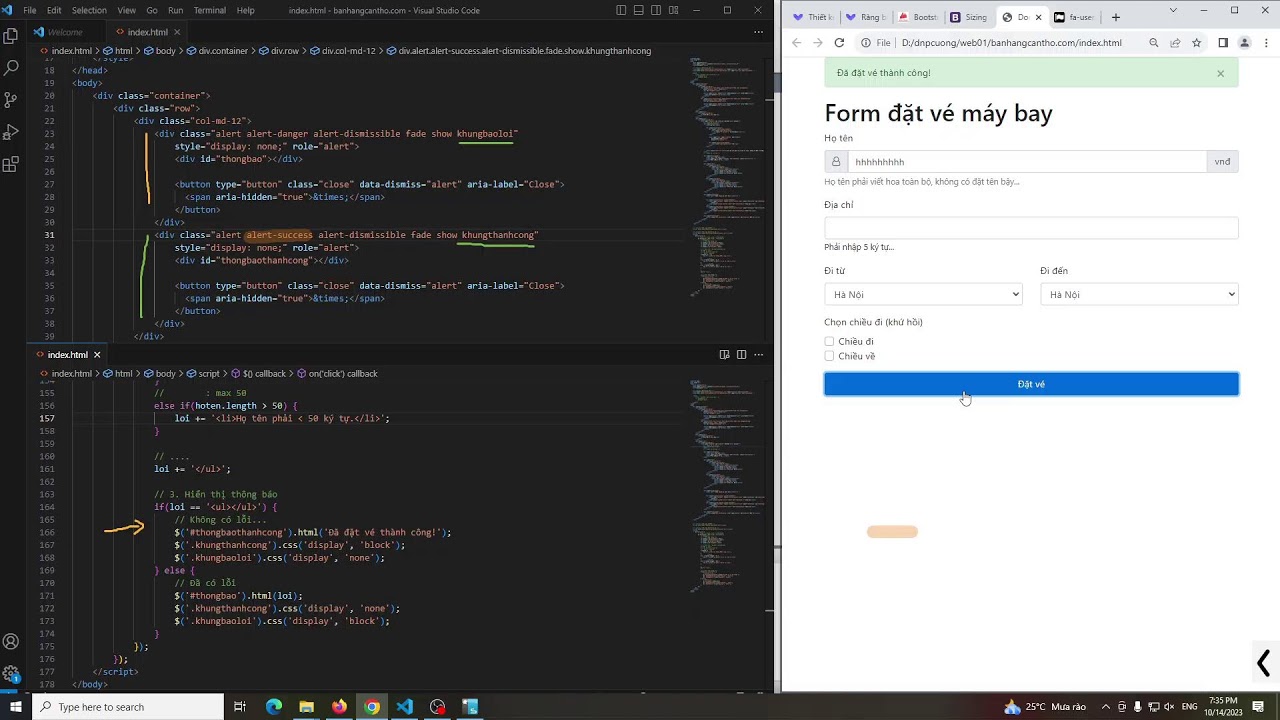
Task: Click taskbar search box
Action: (x=128, y=707)
